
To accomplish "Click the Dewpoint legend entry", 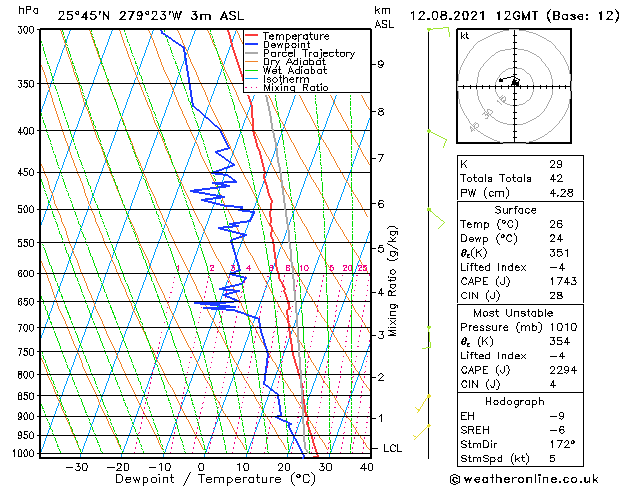I will (x=278, y=45).
